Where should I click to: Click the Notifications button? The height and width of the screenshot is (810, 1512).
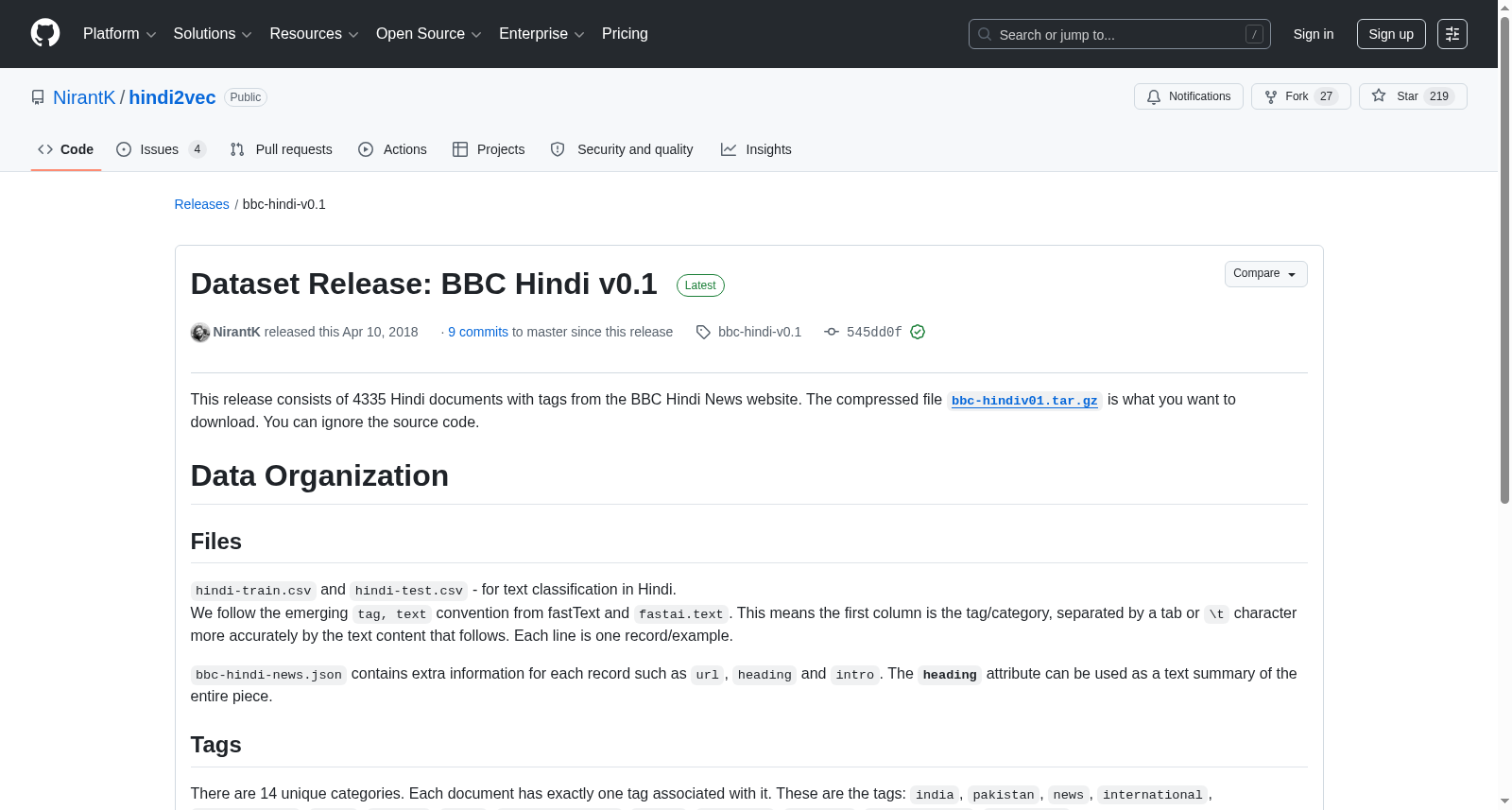(1189, 96)
